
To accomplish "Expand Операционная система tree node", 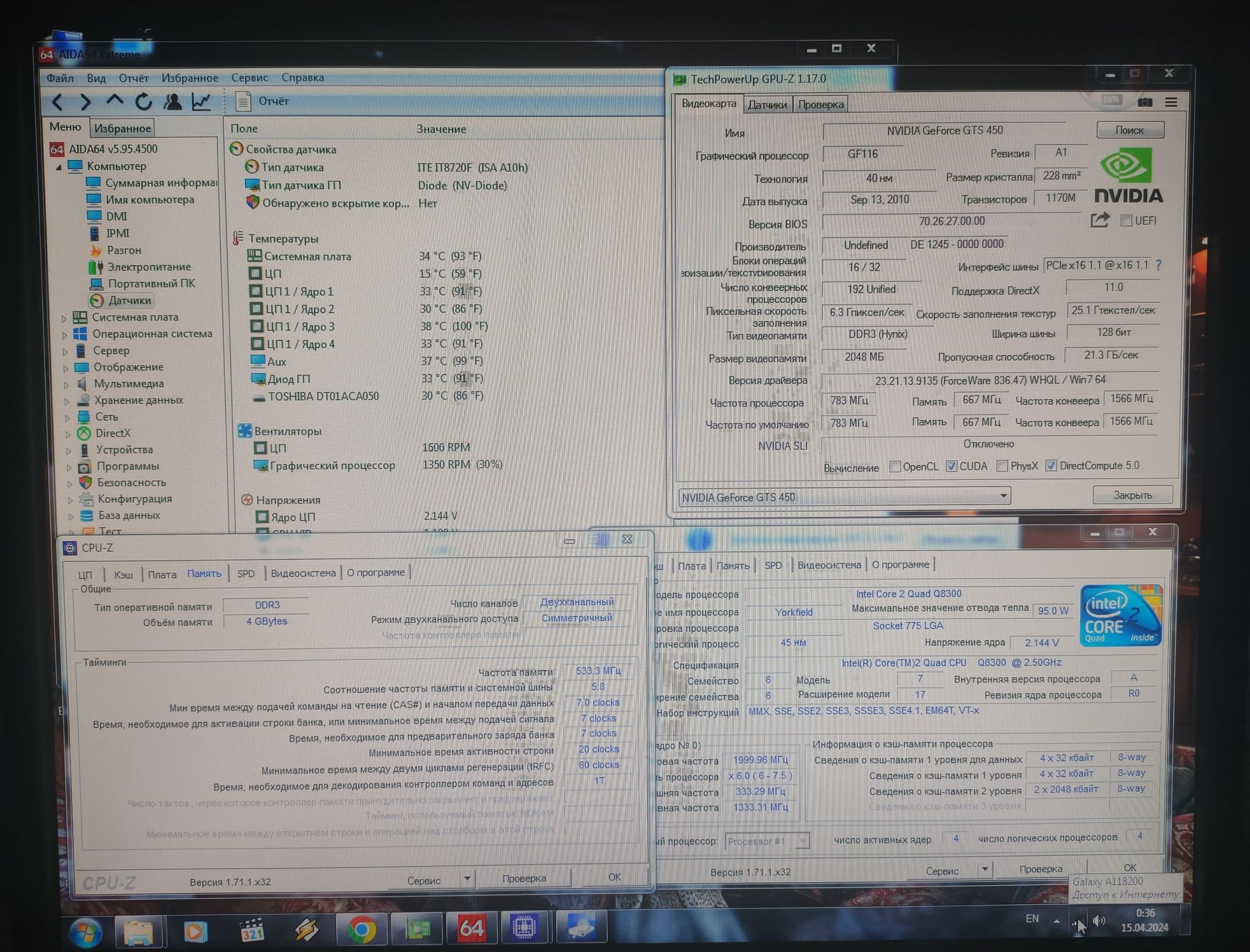I will pos(64,334).
